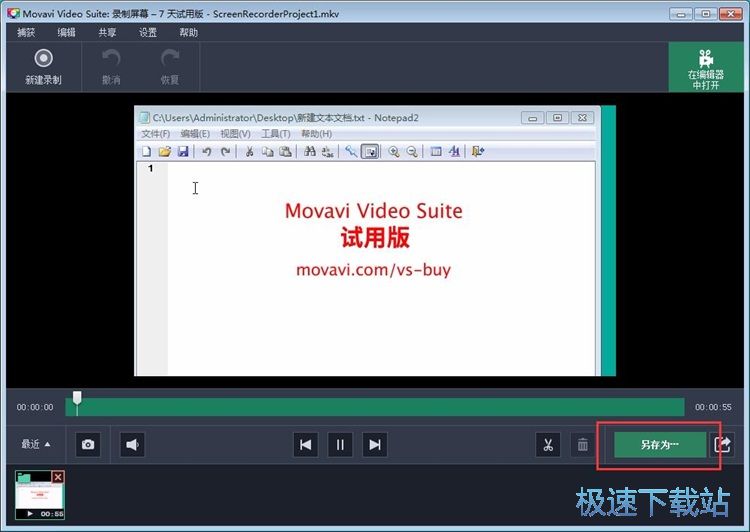The height and width of the screenshot is (532, 750).
Task: Jump to the previous frame
Action: (306, 444)
